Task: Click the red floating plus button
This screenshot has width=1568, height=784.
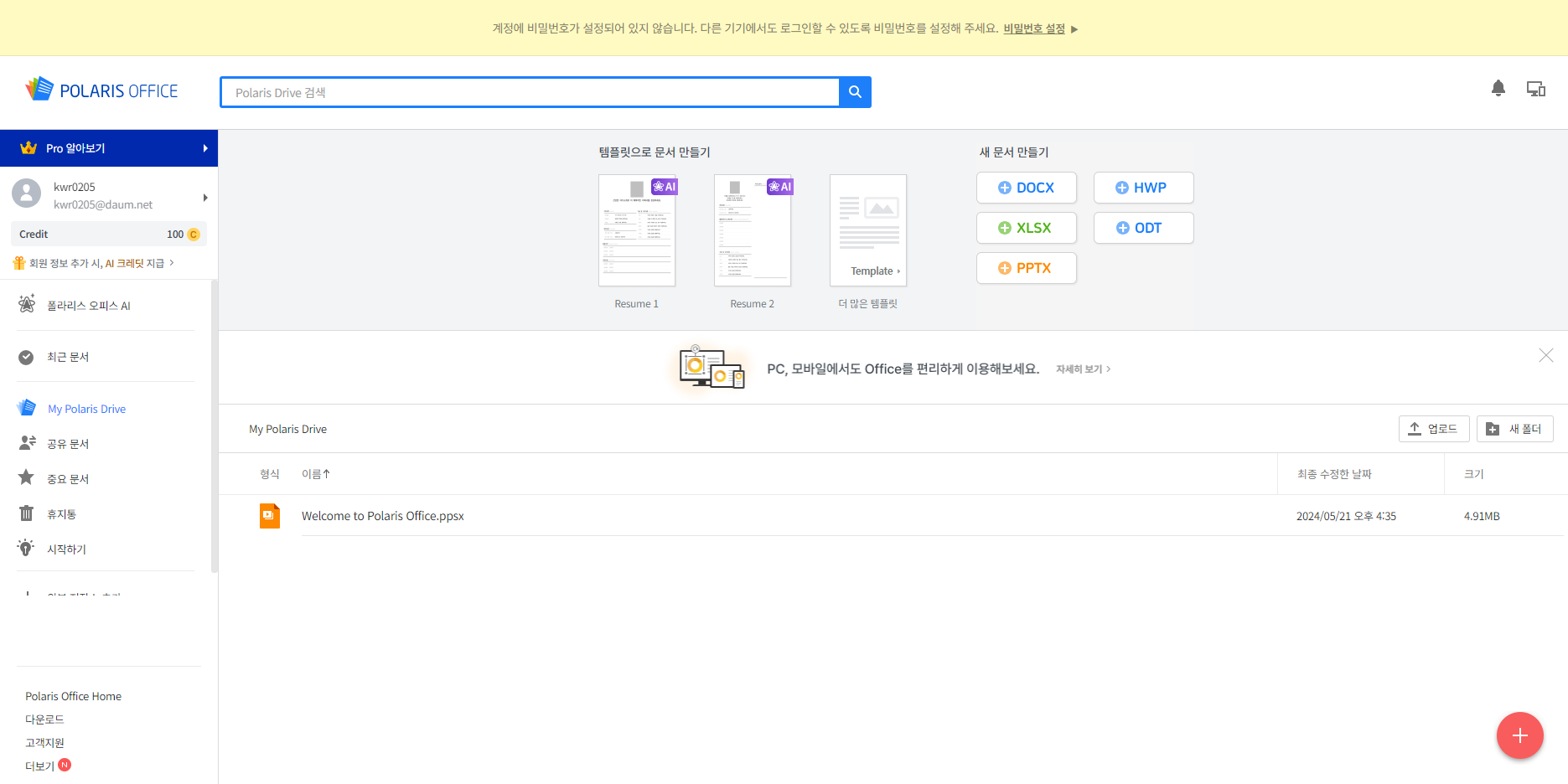Action: click(1520, 735)
